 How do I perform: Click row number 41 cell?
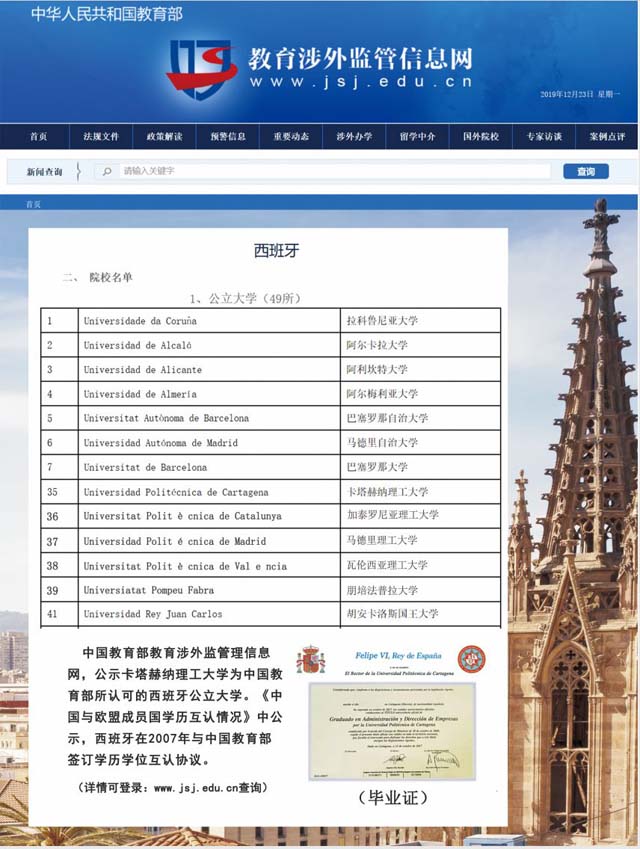coord(60,614)
